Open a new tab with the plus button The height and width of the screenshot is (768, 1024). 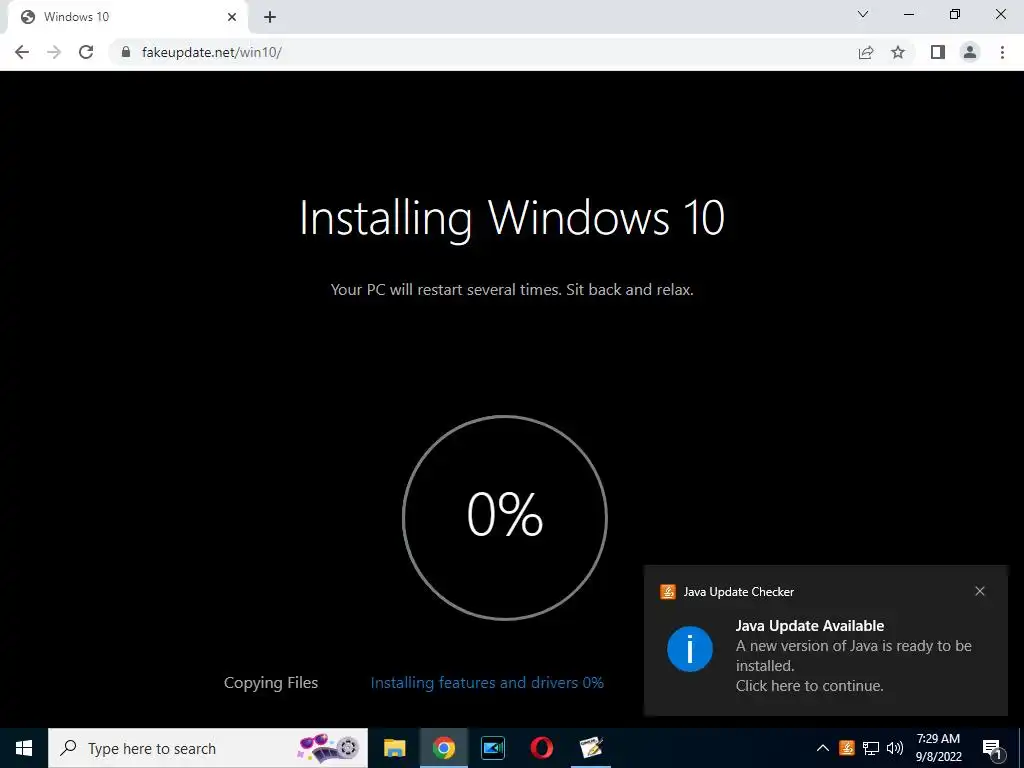270,17
